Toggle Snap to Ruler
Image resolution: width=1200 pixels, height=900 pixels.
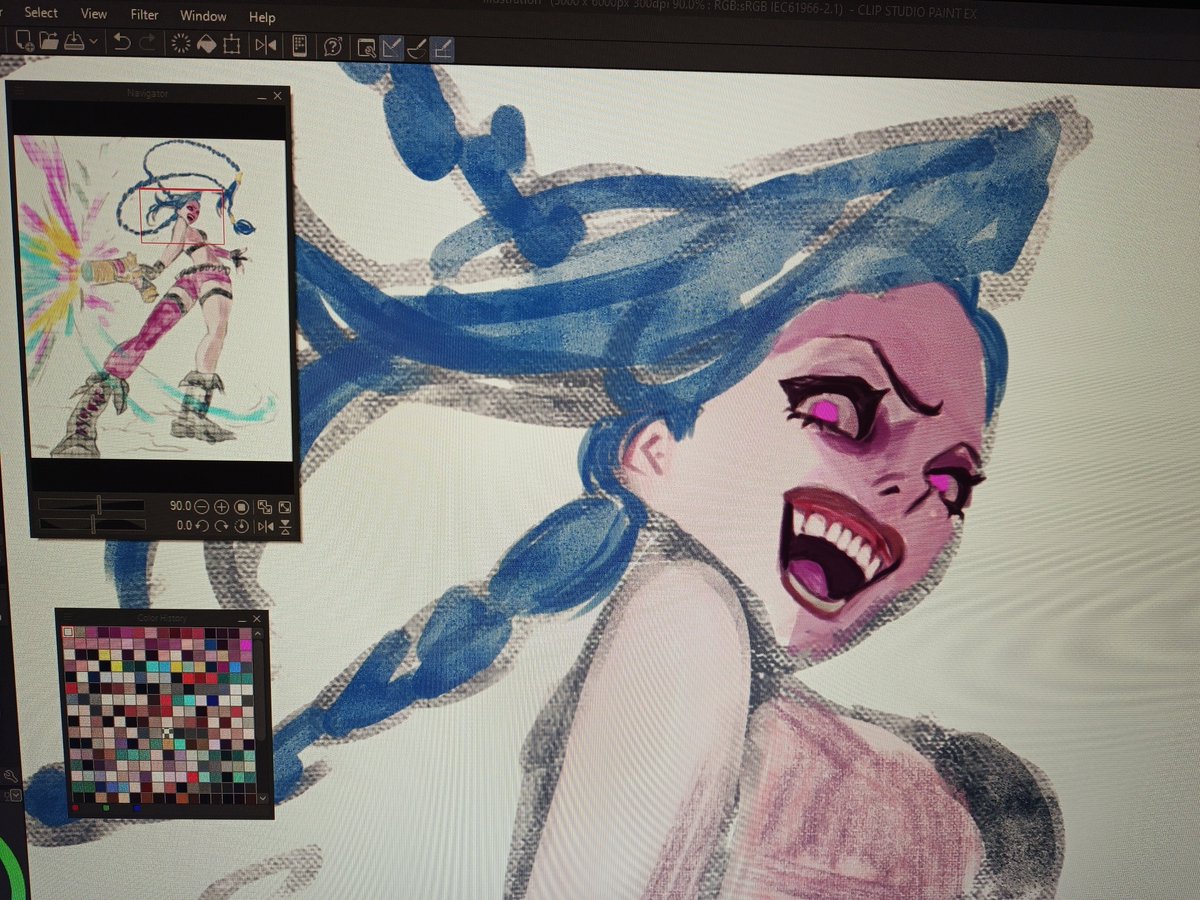point(391,47)
